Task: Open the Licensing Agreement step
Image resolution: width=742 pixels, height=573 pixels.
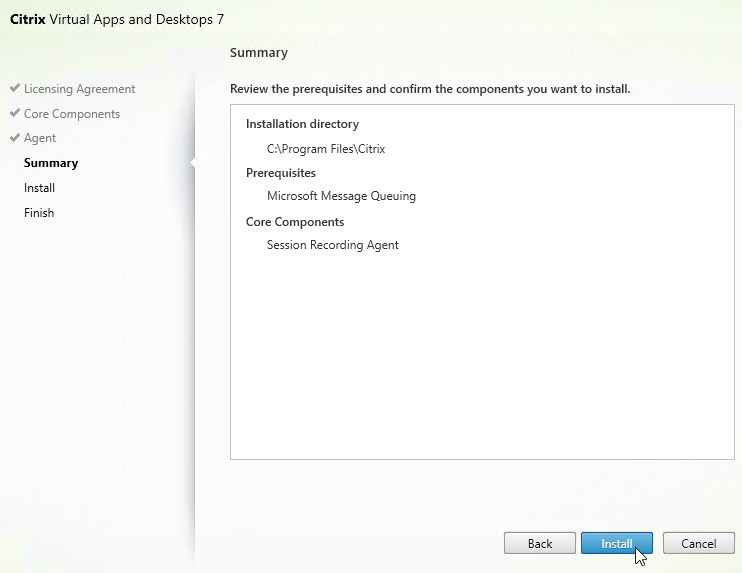Action: coord(79,89)
